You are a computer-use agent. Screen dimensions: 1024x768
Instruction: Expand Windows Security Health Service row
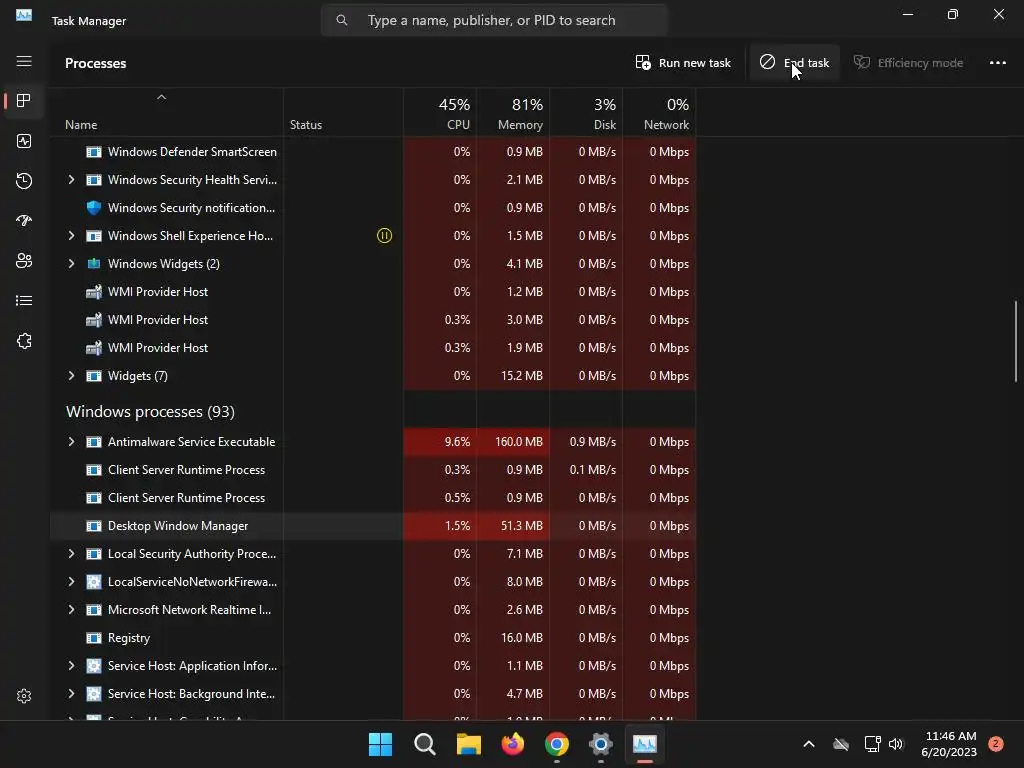coord(71,180)
